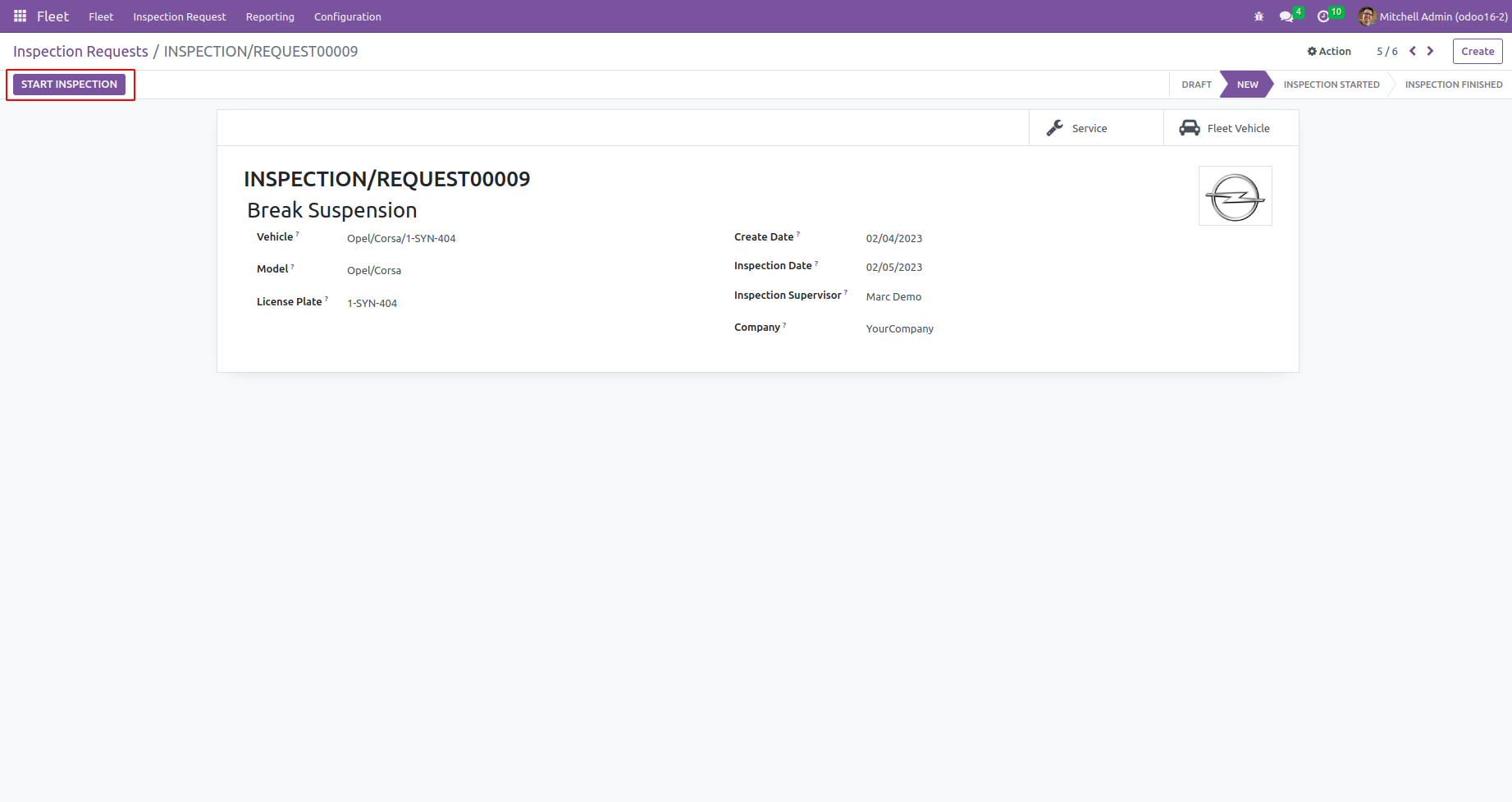Image resolution: width=1512 pixels, height=802 pixels.
Task: Click vehicle value Opel/Corsa/1-SYN-404
Action: [x=401, y=238]
